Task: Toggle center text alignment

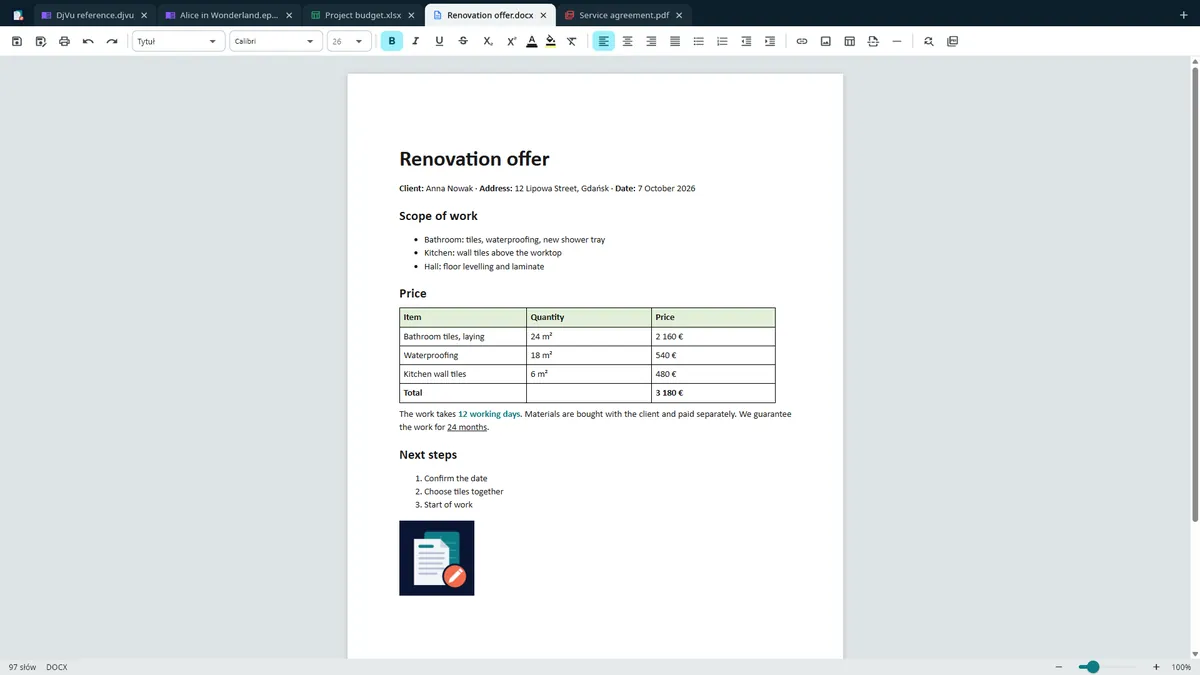Action: [628, 41]
